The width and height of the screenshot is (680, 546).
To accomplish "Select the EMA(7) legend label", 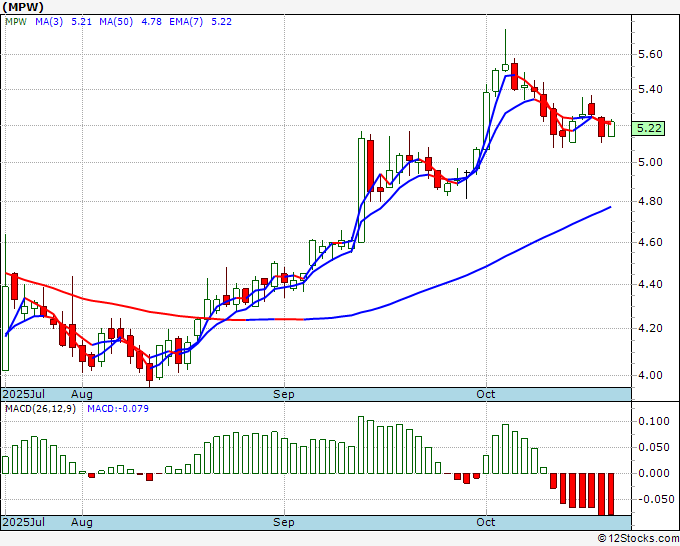I will (x=186, y=22).
